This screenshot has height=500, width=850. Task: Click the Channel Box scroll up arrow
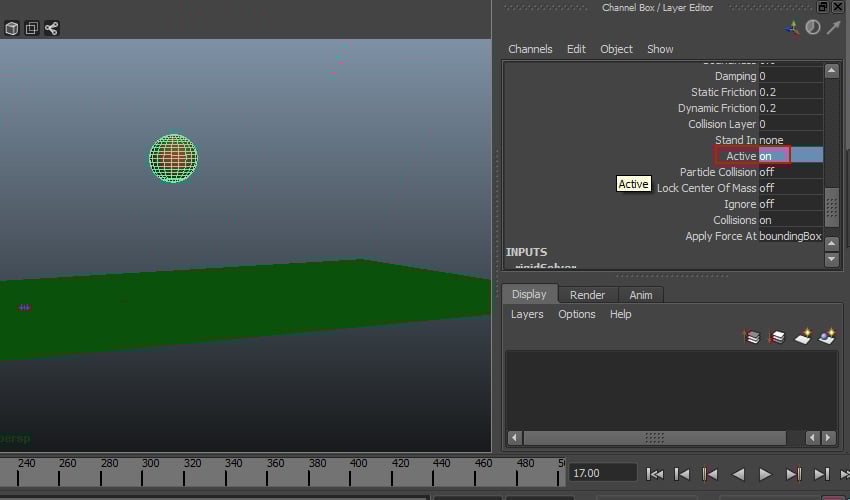click(832, 70)
